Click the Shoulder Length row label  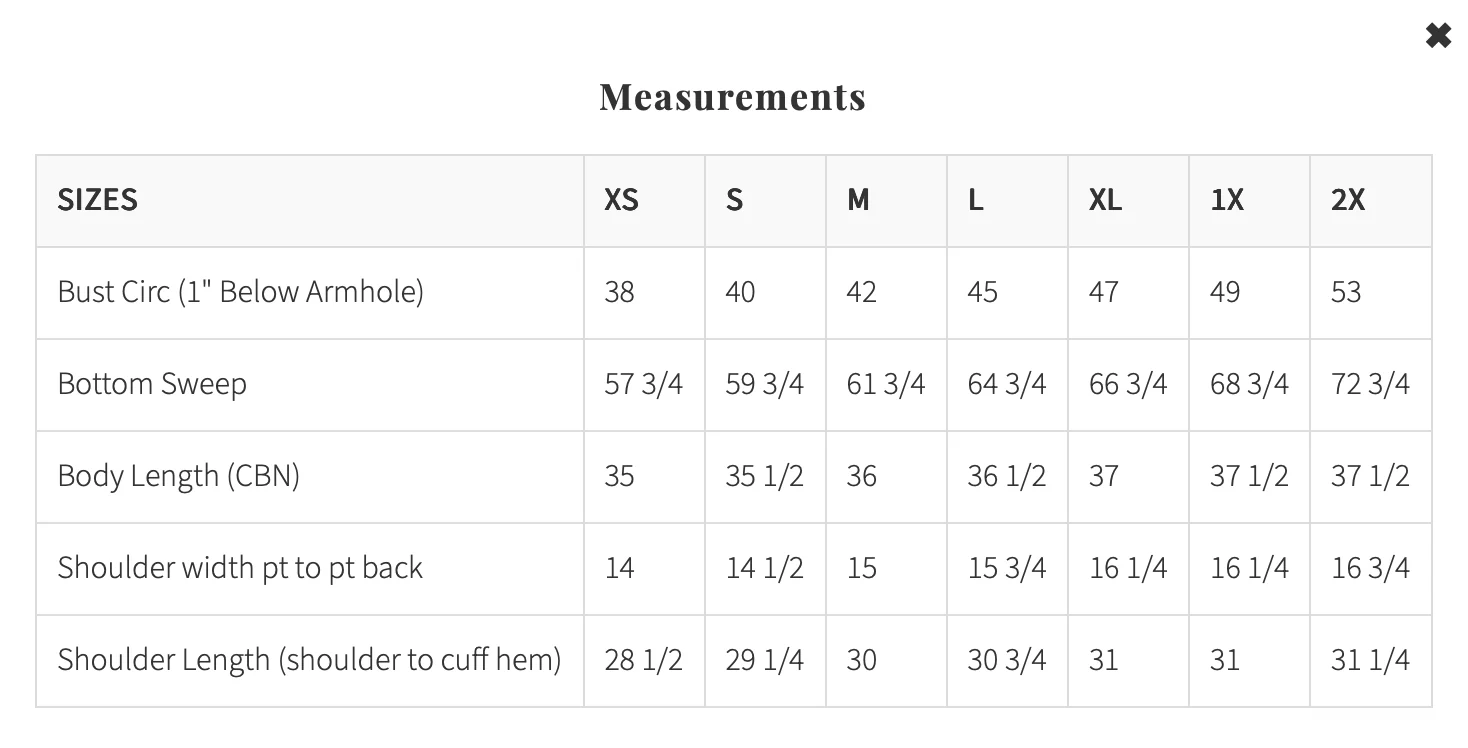(309, 660)
